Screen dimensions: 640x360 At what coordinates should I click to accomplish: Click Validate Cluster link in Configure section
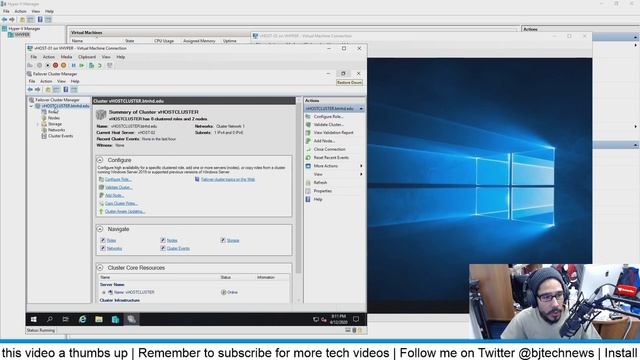(119, 187)
